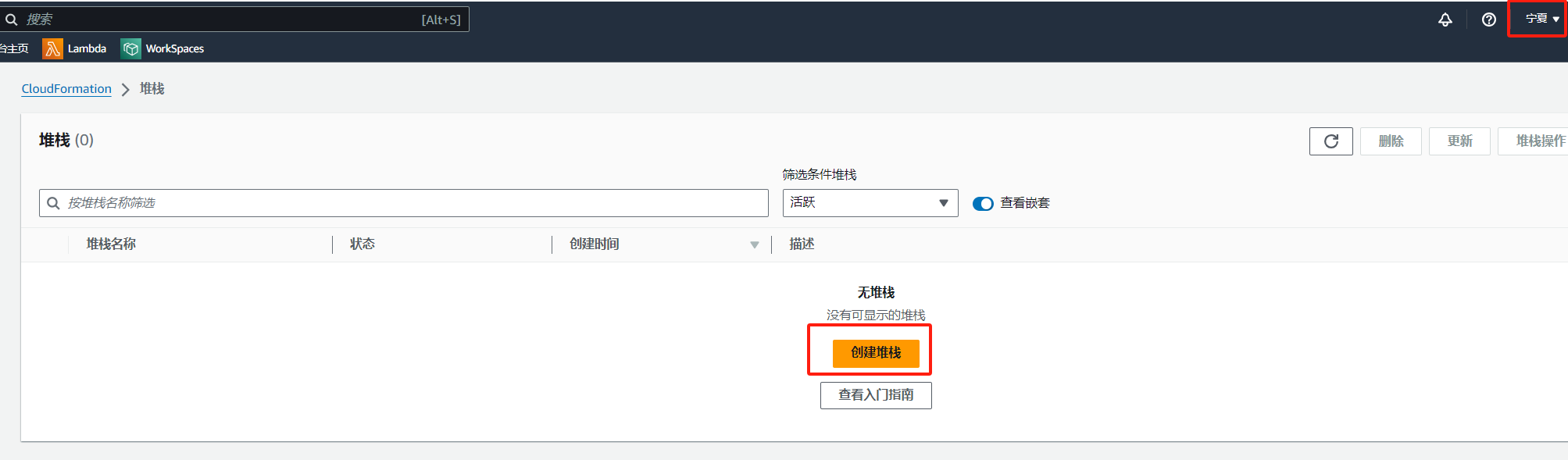Viewport: 1568px width, 460px height.
Task: Refresh the stacks list
Action: pyautogui.click(x=1331, y=141)
